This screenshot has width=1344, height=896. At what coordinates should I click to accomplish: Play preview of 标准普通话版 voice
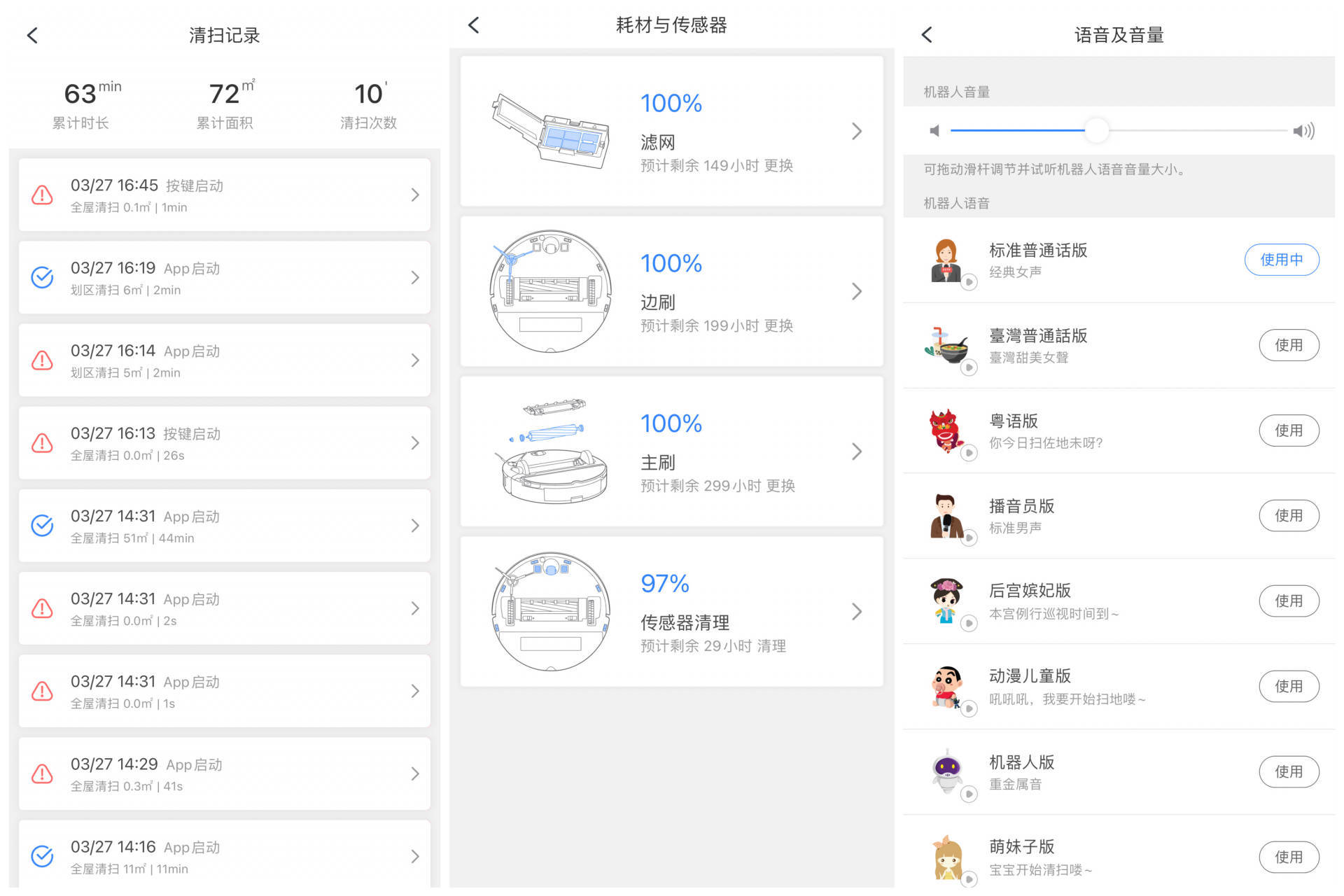click(969, 282)
